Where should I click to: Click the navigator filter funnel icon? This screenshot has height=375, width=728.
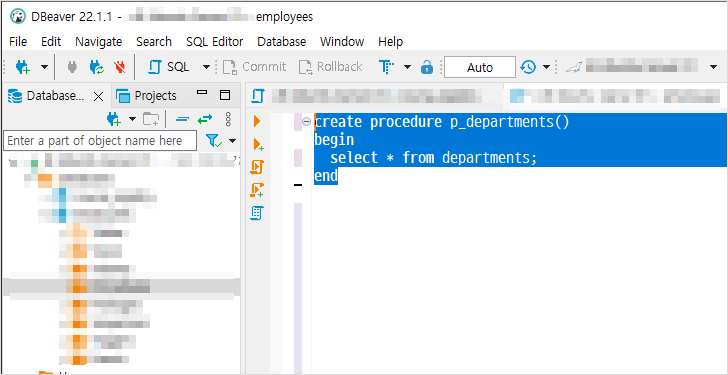(x=214, y=140)
